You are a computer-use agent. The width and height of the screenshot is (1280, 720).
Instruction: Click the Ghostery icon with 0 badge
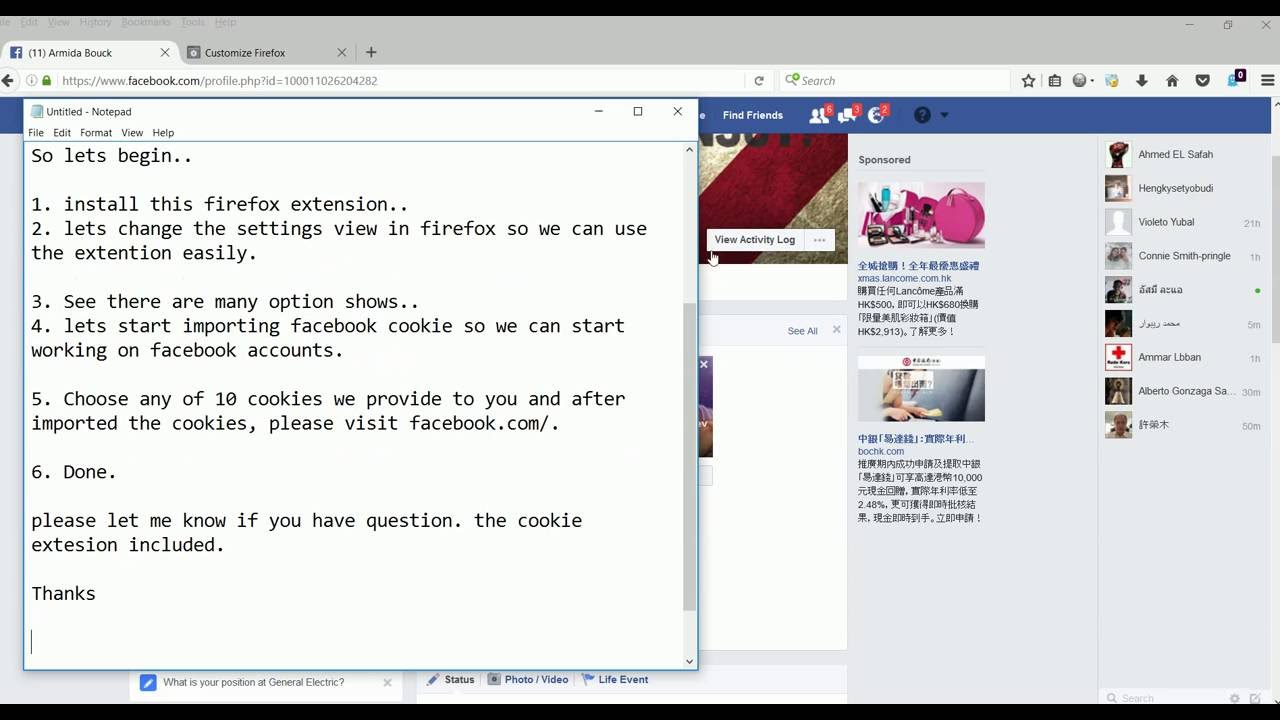click(1236, 79)
